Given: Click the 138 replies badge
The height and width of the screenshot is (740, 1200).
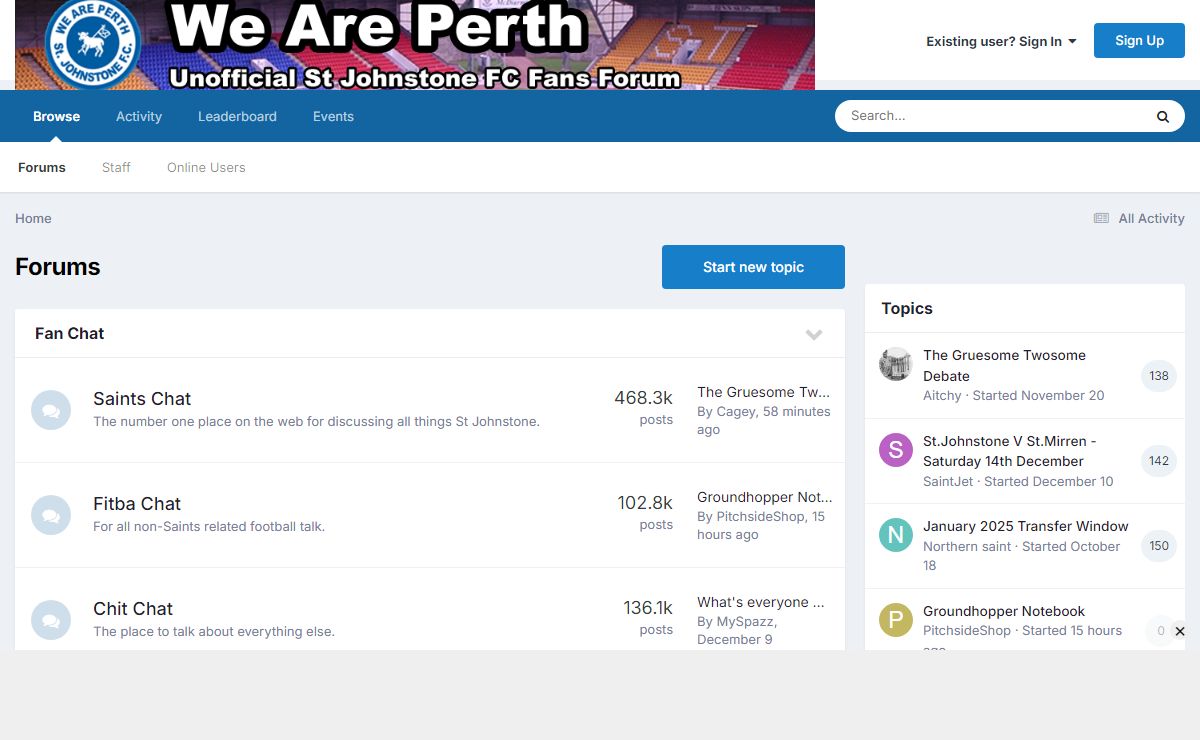Looking at the screenshot, I should [1159, 376].
